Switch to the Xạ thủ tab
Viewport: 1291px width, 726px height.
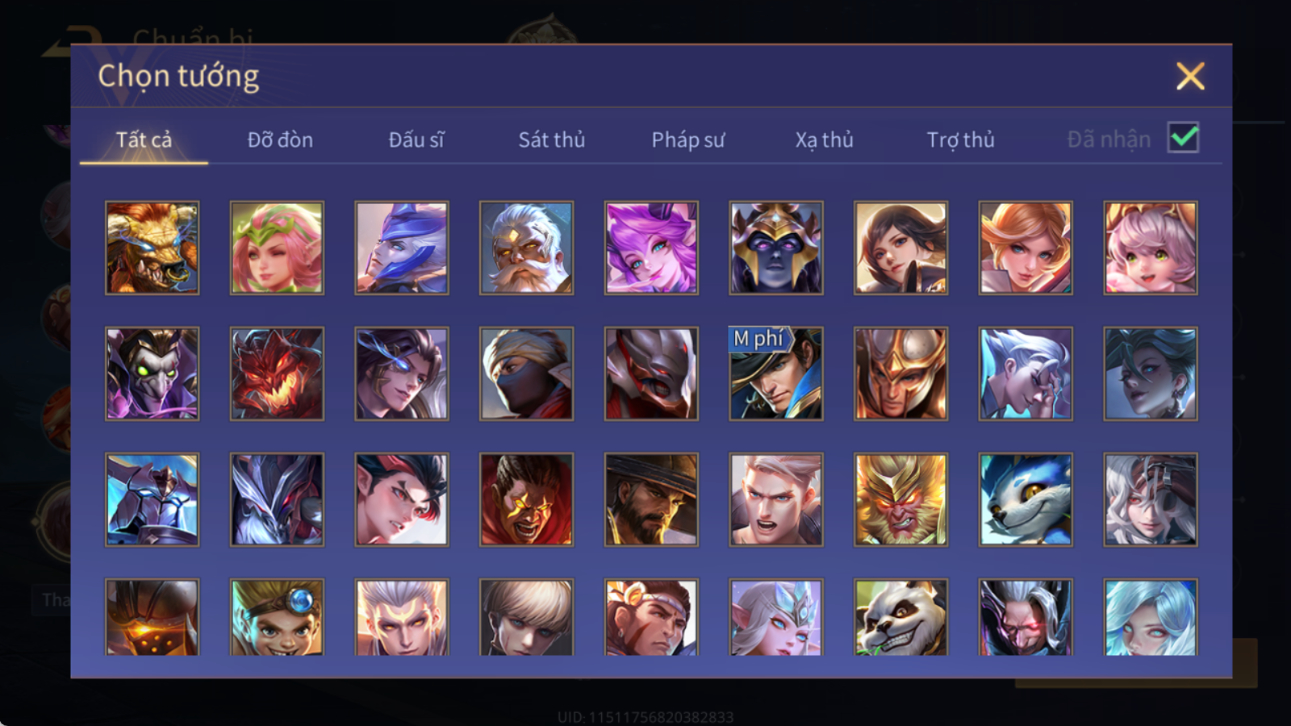(x=824, y=140)
